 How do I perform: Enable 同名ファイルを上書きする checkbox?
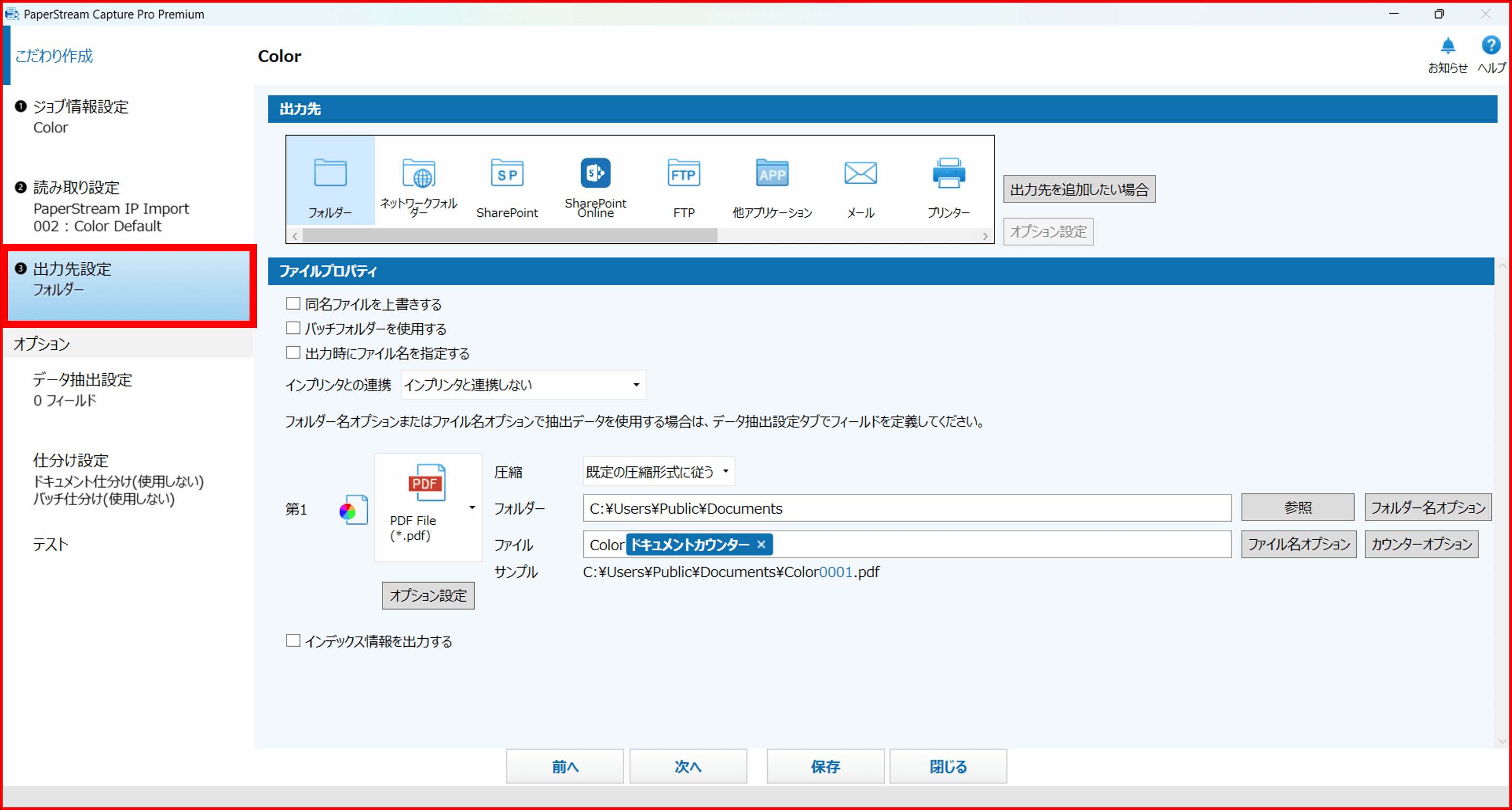click(x=293, y=304)
